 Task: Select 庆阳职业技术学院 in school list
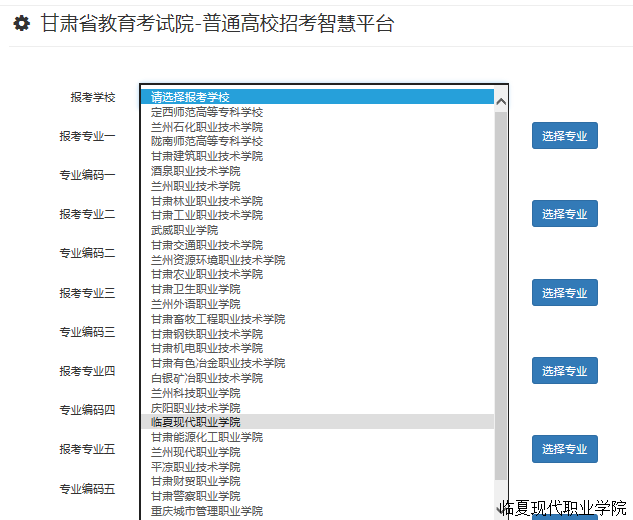click(318, 407)
